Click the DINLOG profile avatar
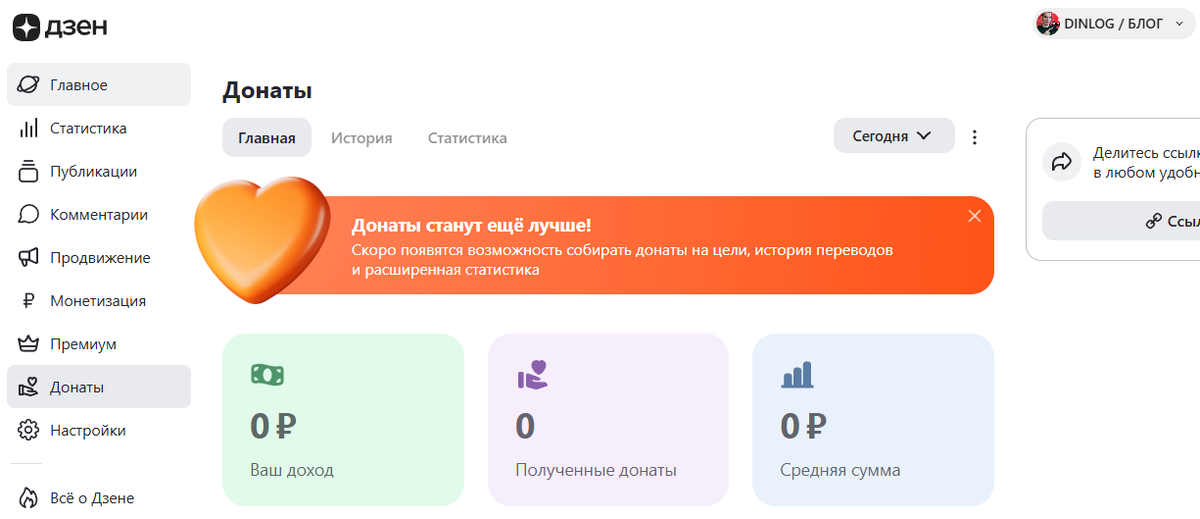This screenshot has height=519, width=1200. [1048, 23]
